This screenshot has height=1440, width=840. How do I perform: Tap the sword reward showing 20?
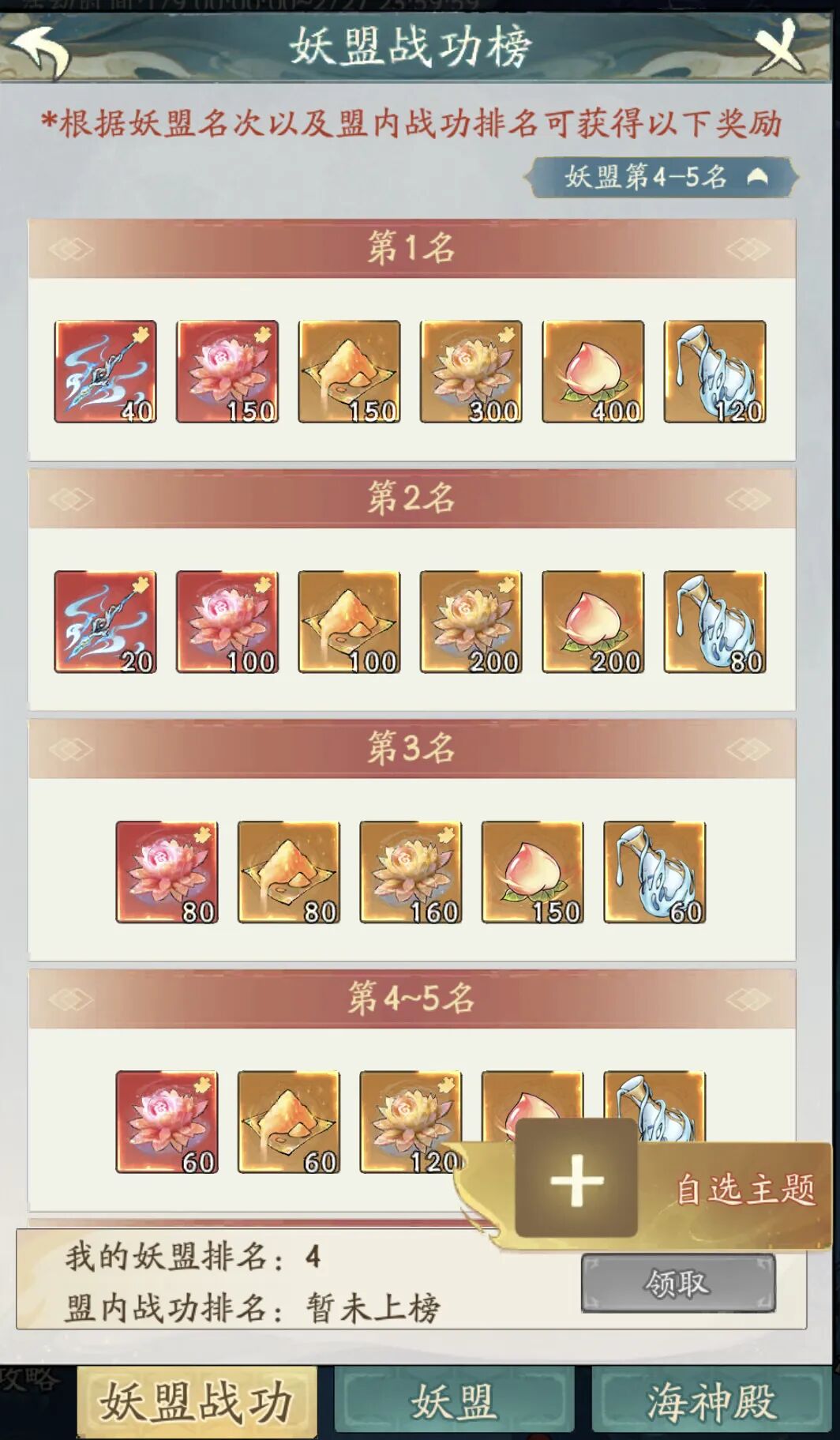click(105, 622)
